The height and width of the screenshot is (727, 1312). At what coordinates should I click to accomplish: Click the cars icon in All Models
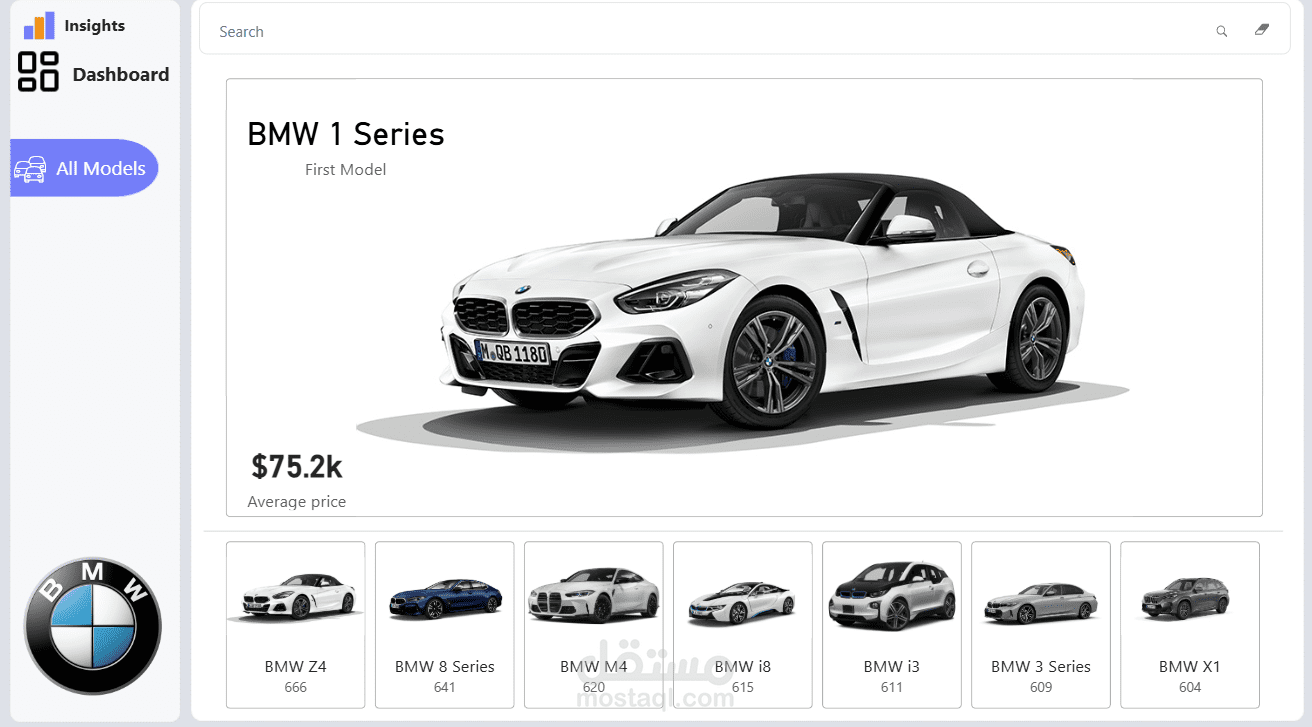click(x=30, y=169)
